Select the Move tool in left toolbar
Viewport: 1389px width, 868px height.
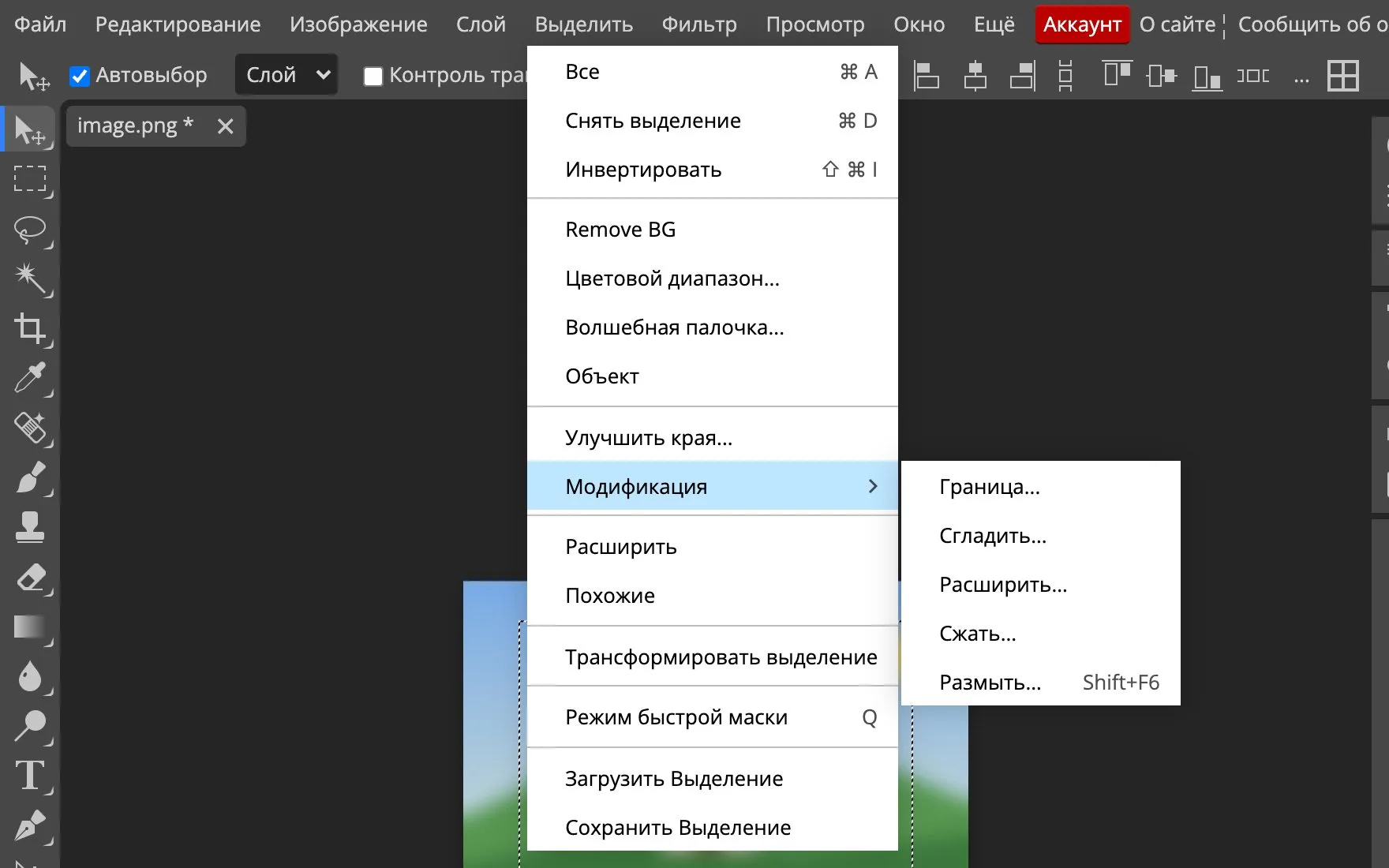(30, 130)
